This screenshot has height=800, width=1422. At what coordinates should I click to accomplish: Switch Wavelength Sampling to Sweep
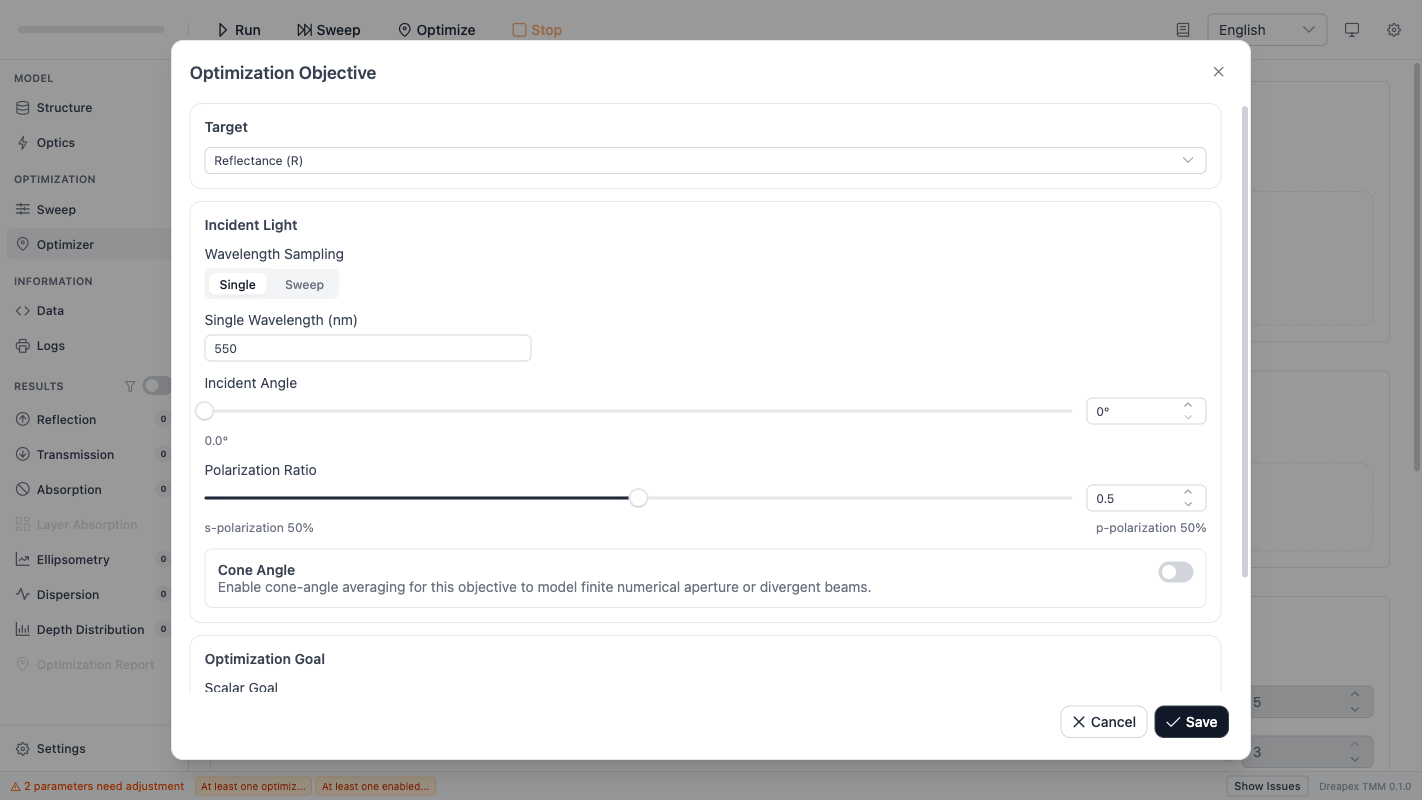(x=303, y=284)
